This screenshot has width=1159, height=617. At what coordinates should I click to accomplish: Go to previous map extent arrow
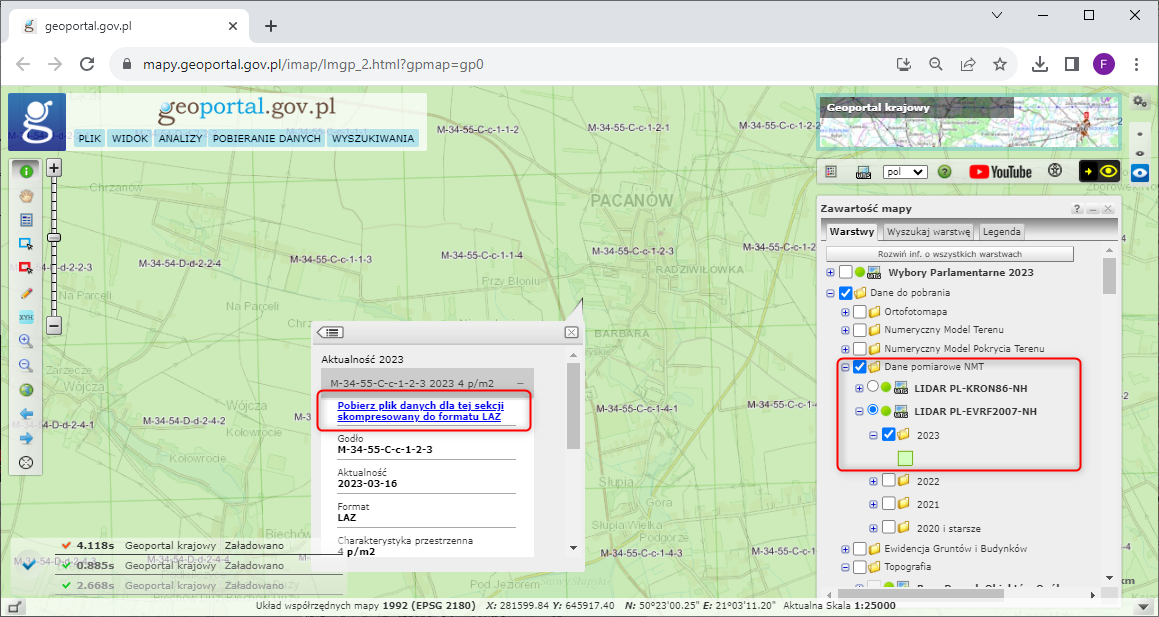(x=26, y=414)
